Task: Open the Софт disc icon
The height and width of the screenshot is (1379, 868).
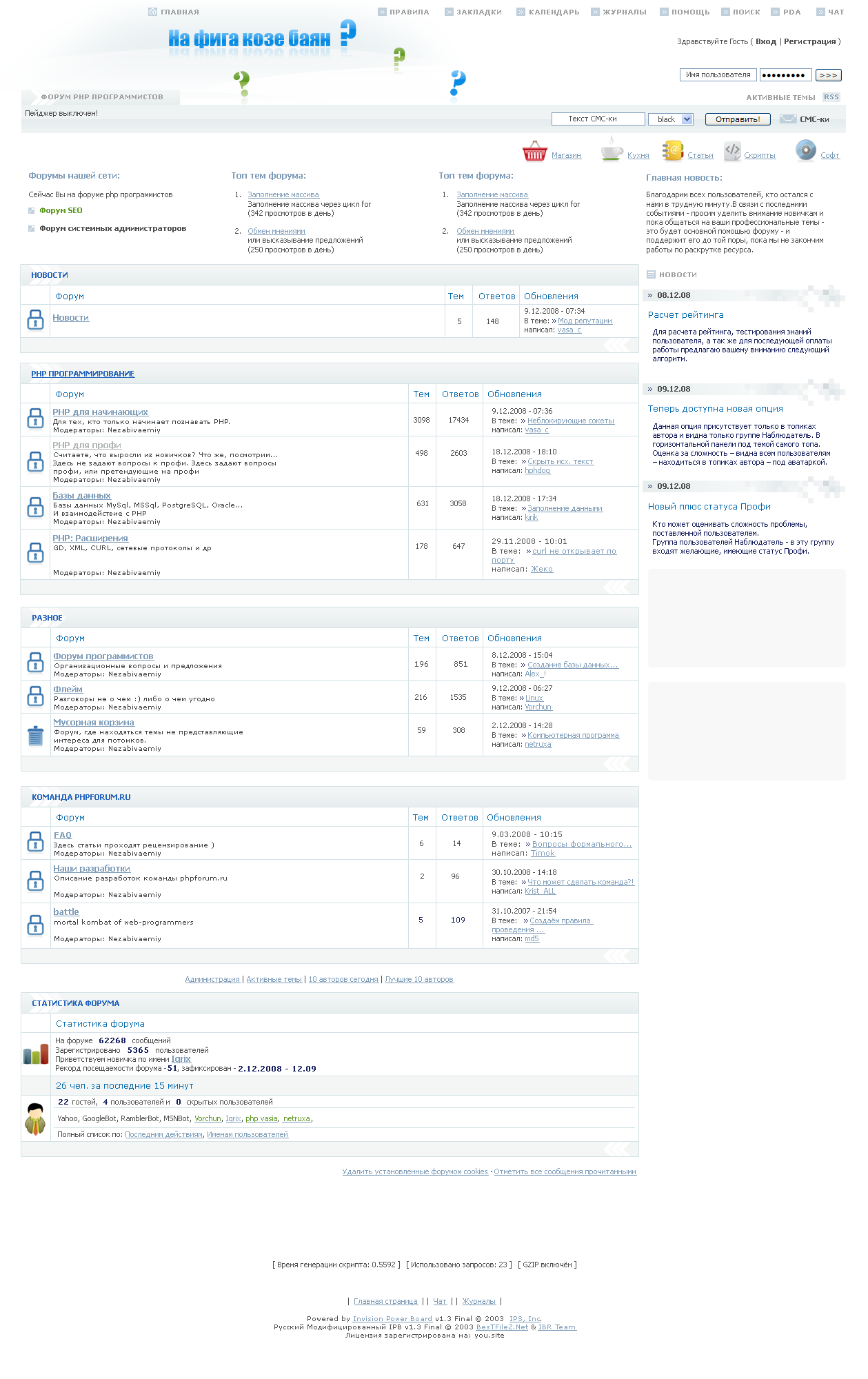Action: pos(805,150)
